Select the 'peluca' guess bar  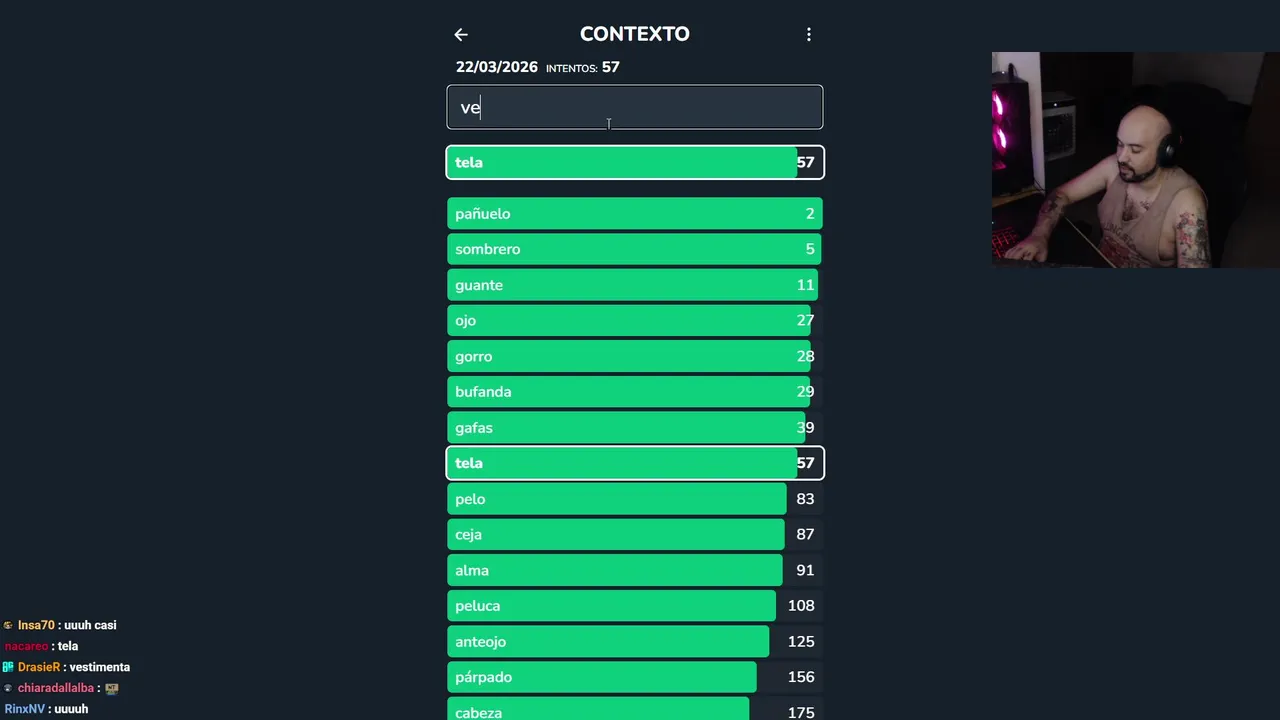[635, 606]
